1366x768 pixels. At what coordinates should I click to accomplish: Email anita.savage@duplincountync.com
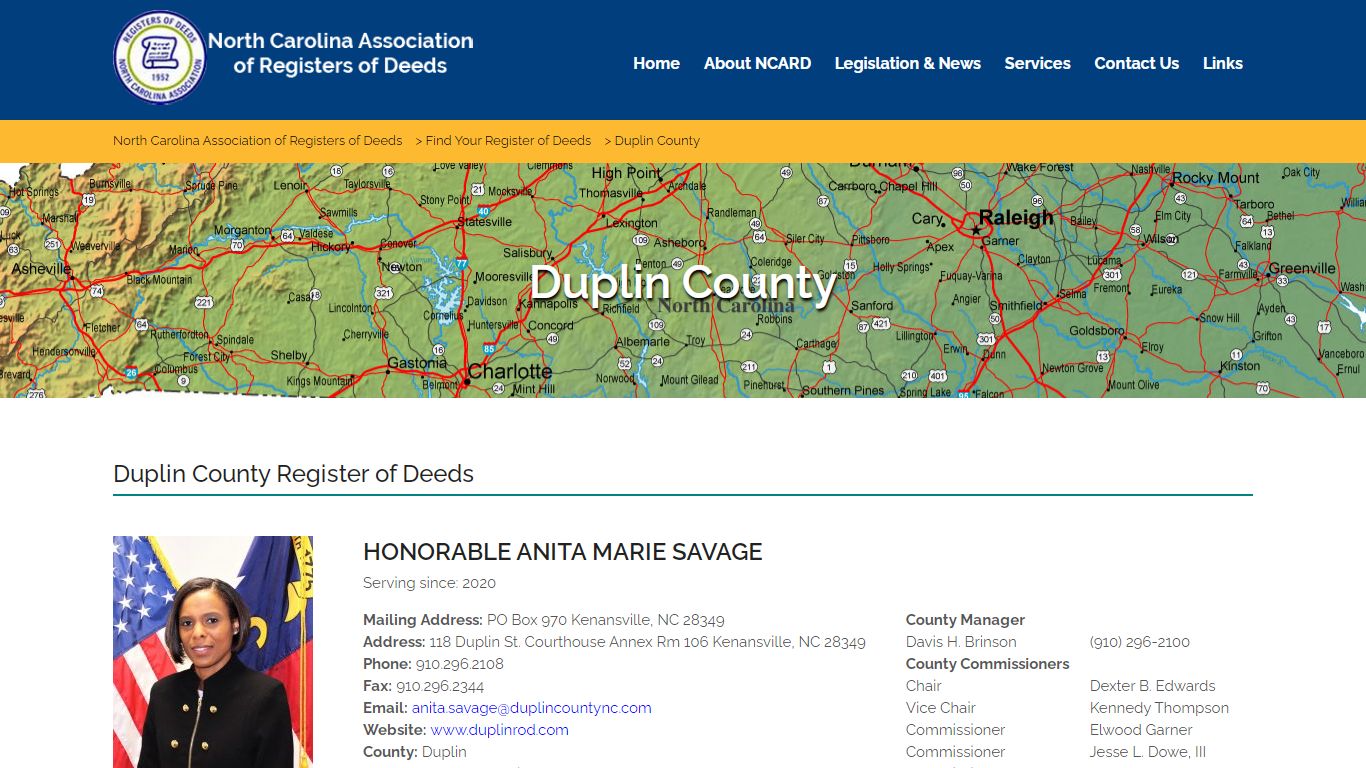pyautogui.click(x=531, y=708)
